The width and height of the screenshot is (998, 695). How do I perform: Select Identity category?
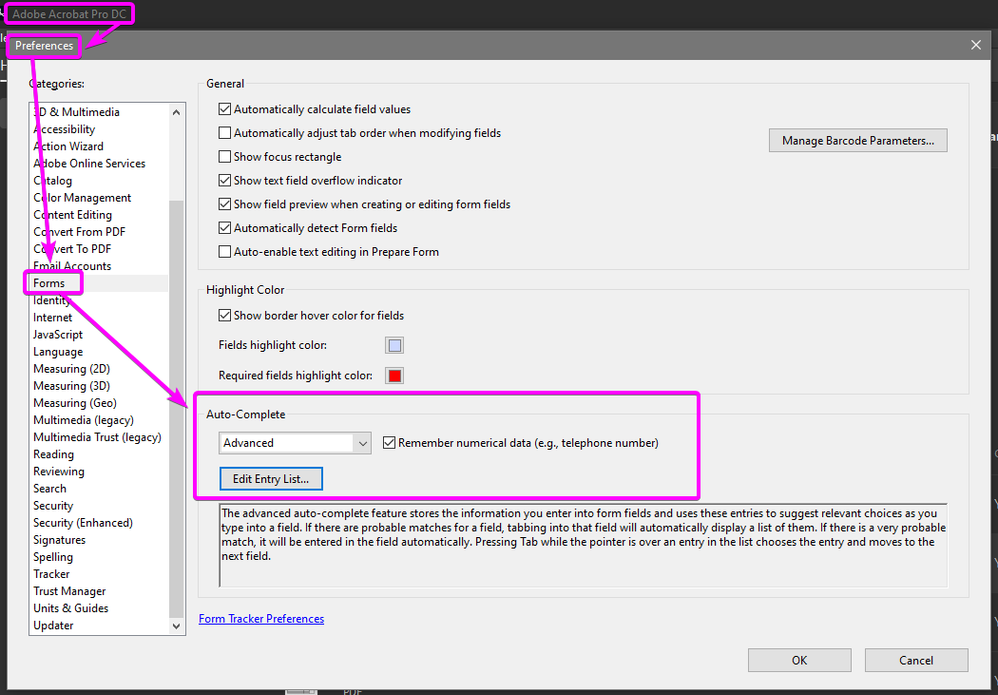(x=52, y=300)
